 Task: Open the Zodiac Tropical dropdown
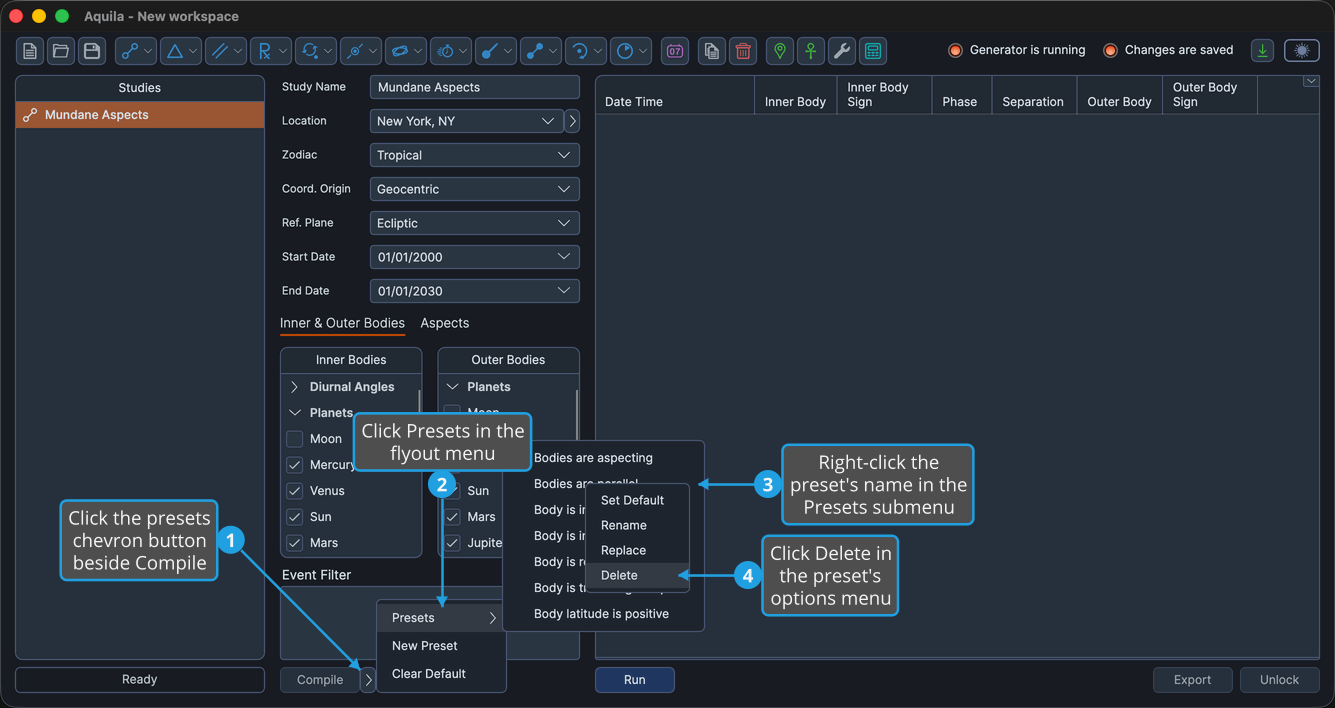click(x=474, y=155)
